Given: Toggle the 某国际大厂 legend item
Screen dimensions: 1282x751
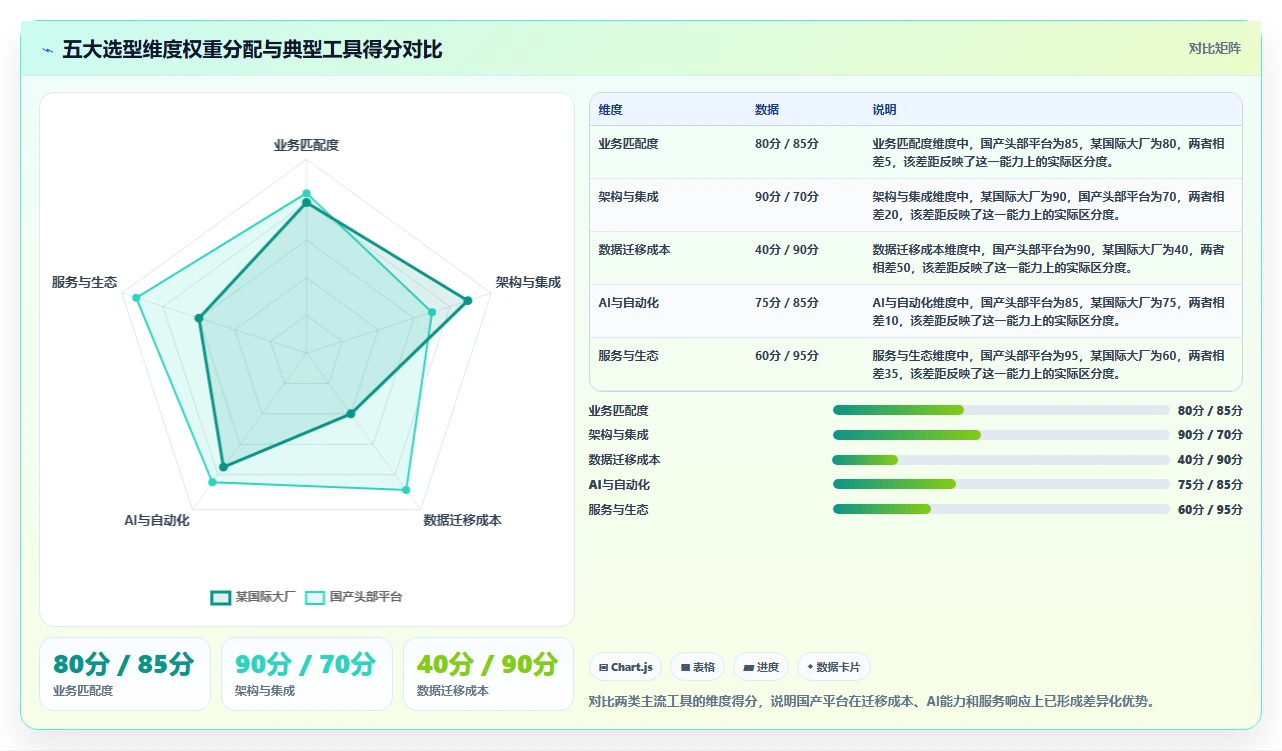Looking at the screenshot, I should 254,597.
